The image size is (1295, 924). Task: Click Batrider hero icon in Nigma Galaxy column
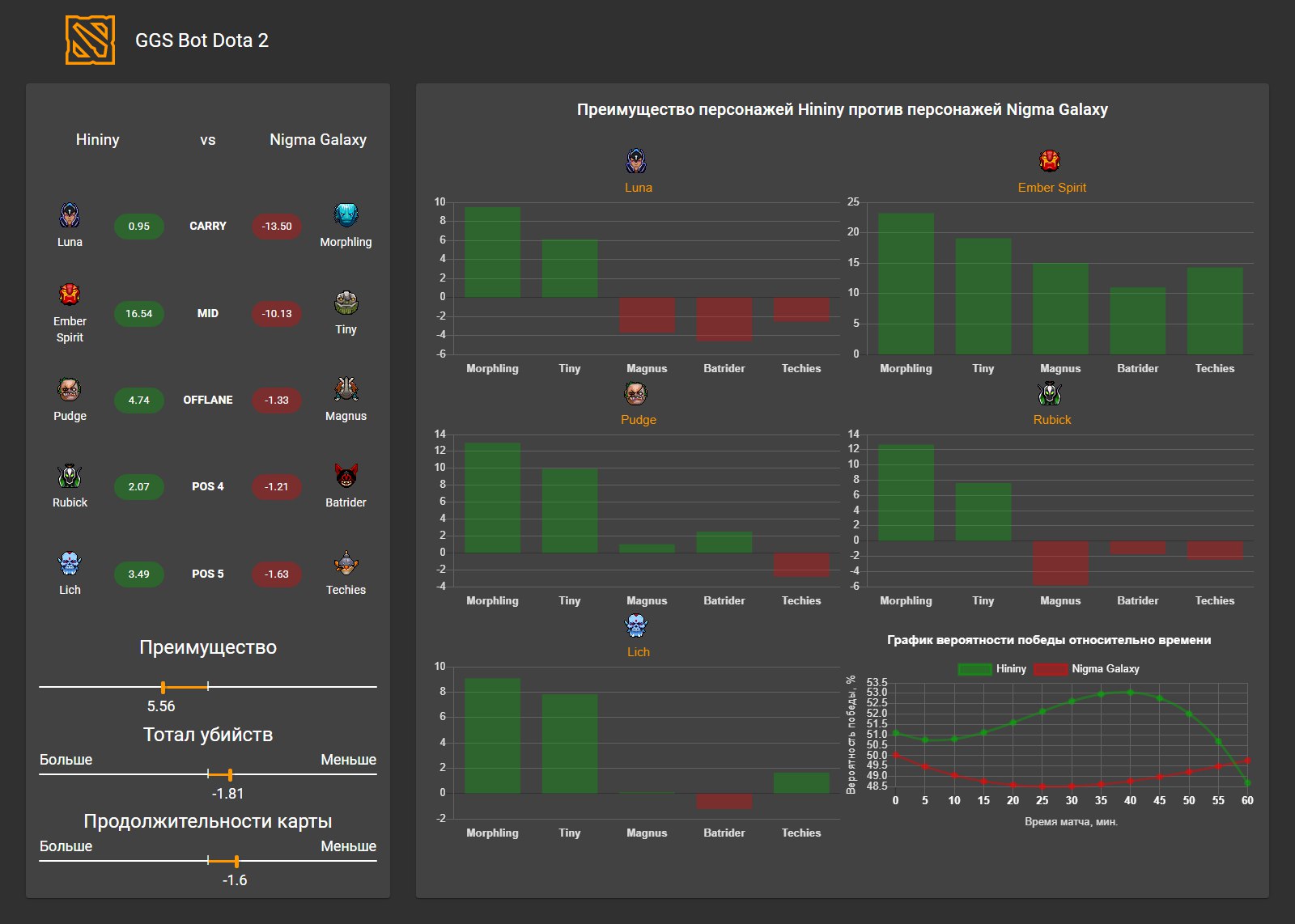[346, 476]
